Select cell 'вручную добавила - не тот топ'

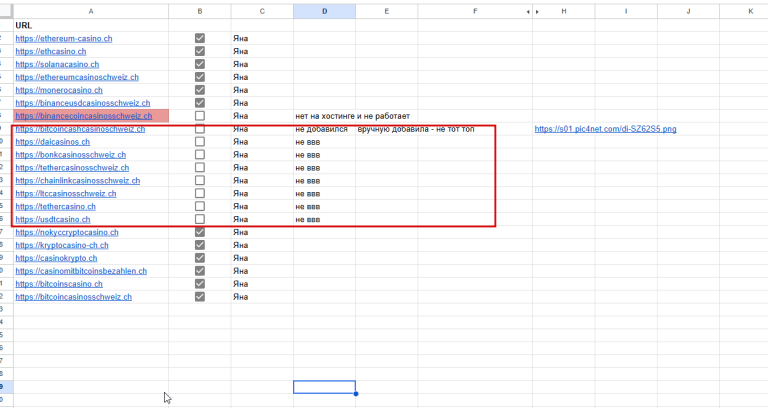(416, 129)
